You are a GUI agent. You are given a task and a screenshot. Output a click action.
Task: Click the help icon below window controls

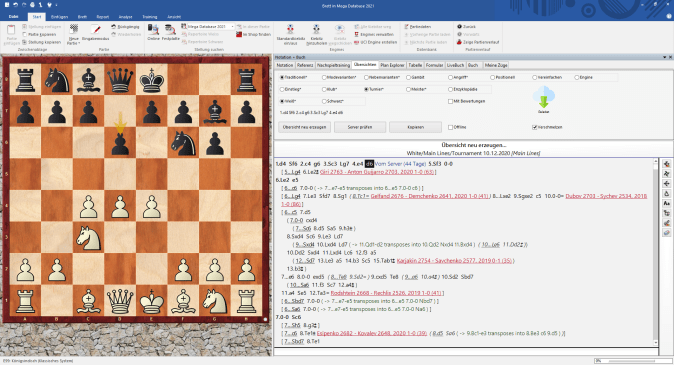[669, 16]
